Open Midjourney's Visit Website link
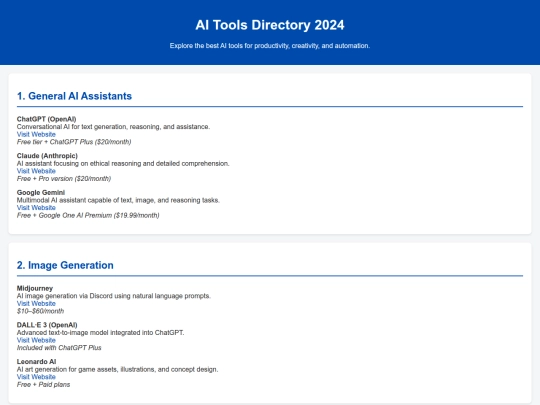Image resolution: width=540 pixels, height=405 pixels. click(36, 303)
